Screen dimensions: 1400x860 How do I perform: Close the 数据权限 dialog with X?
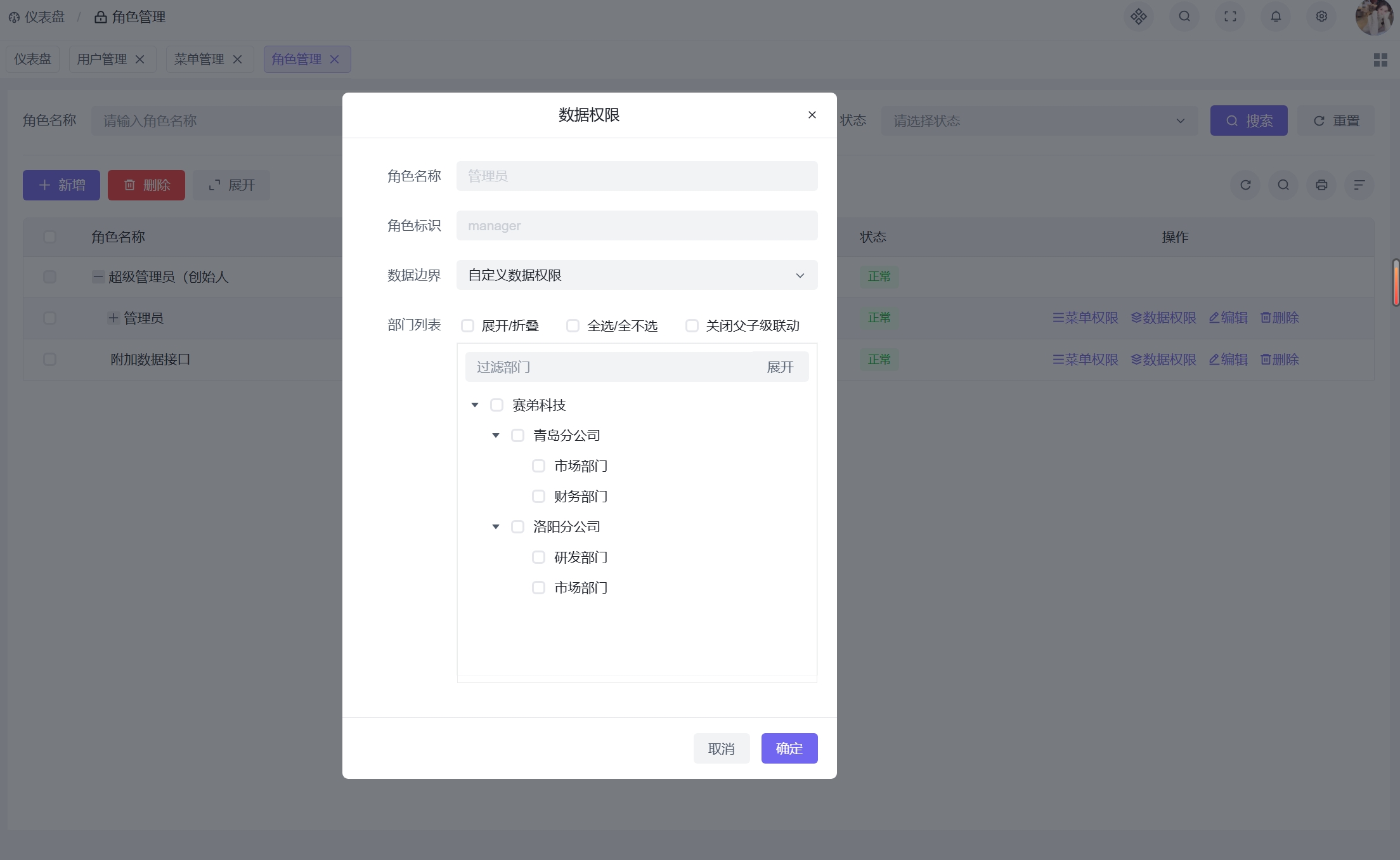coord(812,115)
